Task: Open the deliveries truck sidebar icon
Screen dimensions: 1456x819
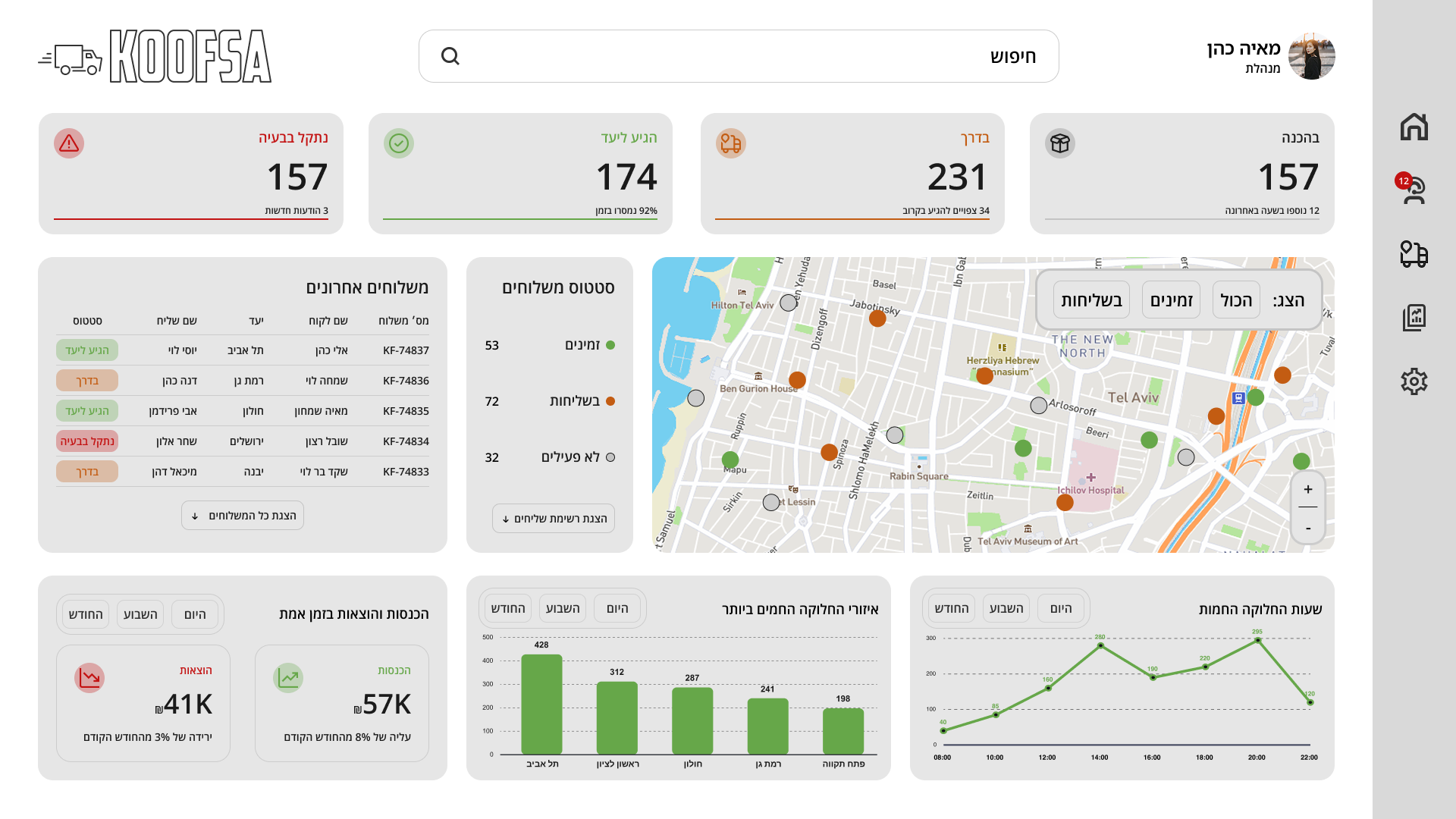Action: [1414, 254]
